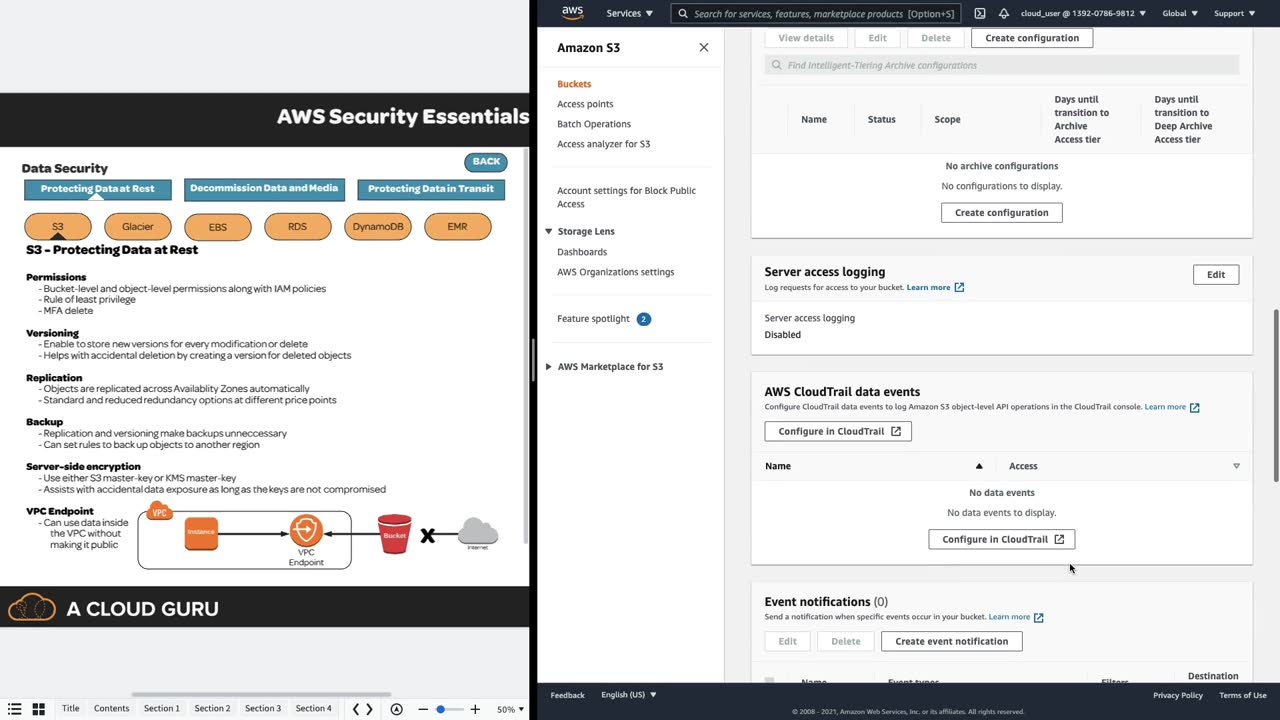This screenshot has height=720, width=1280.
Task: Go to the next slide arrow
Action: 370,709
